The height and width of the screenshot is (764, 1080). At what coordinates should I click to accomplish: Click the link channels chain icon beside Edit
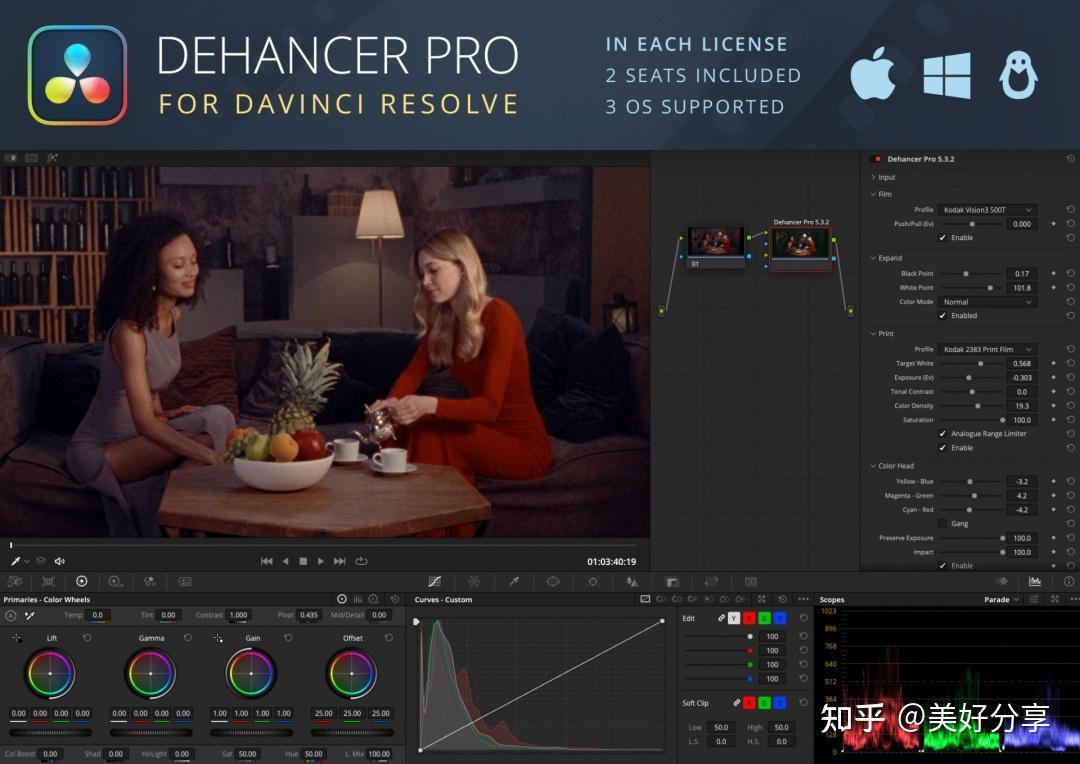point(723,618)
